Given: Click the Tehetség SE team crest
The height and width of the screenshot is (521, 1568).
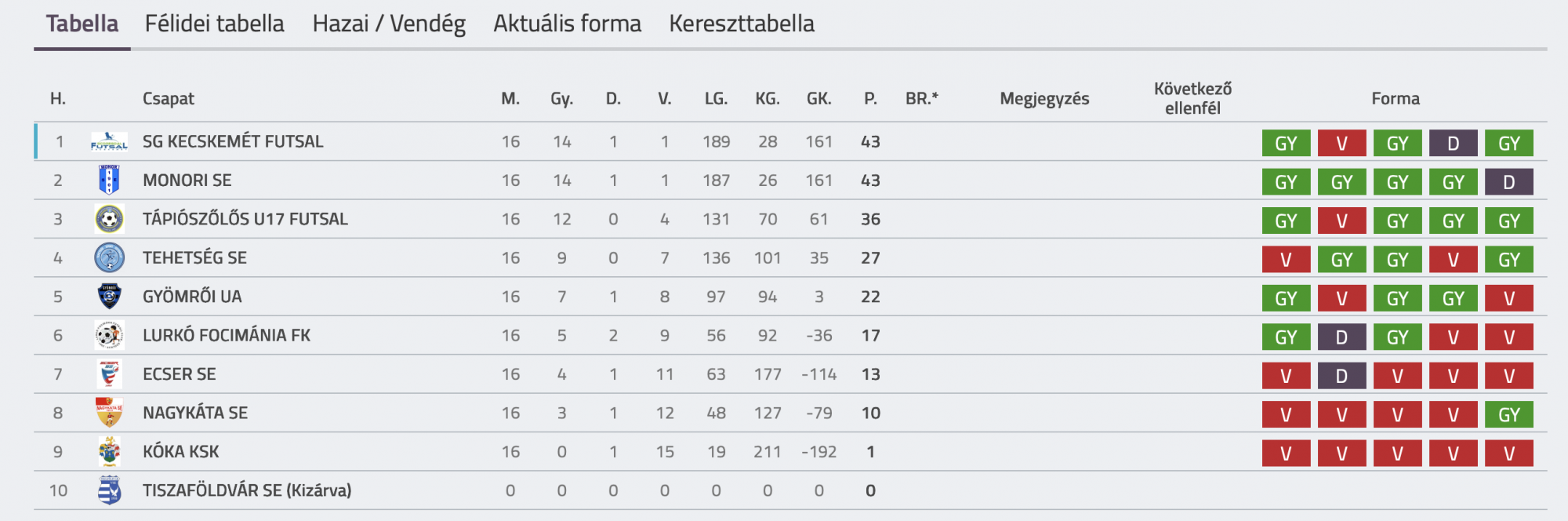Looking at the screenshot, I should [x=109, y=258].
